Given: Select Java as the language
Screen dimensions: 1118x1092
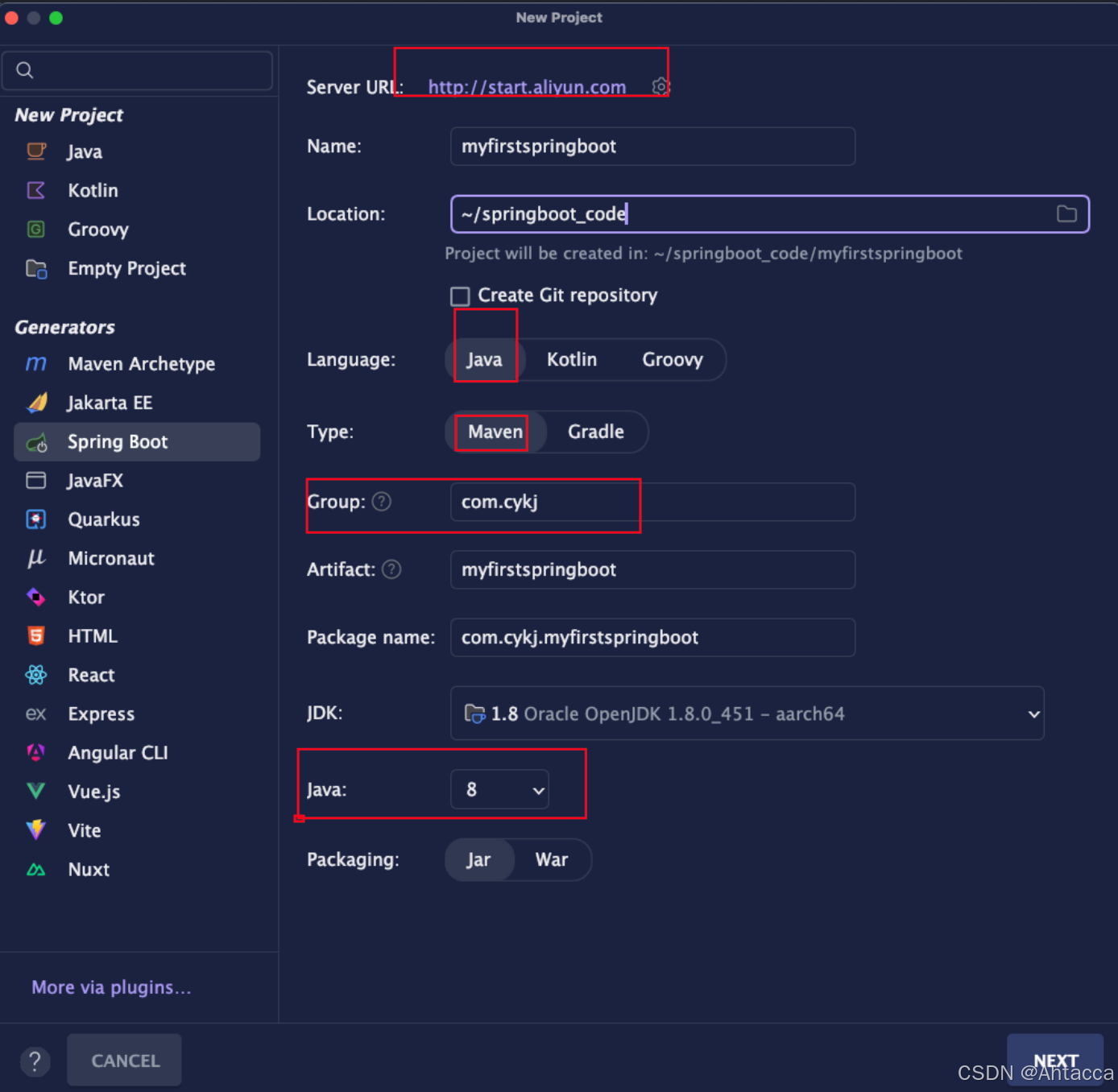Looking at the screenshot, I should pyautogui.click(x=485, y=360).
